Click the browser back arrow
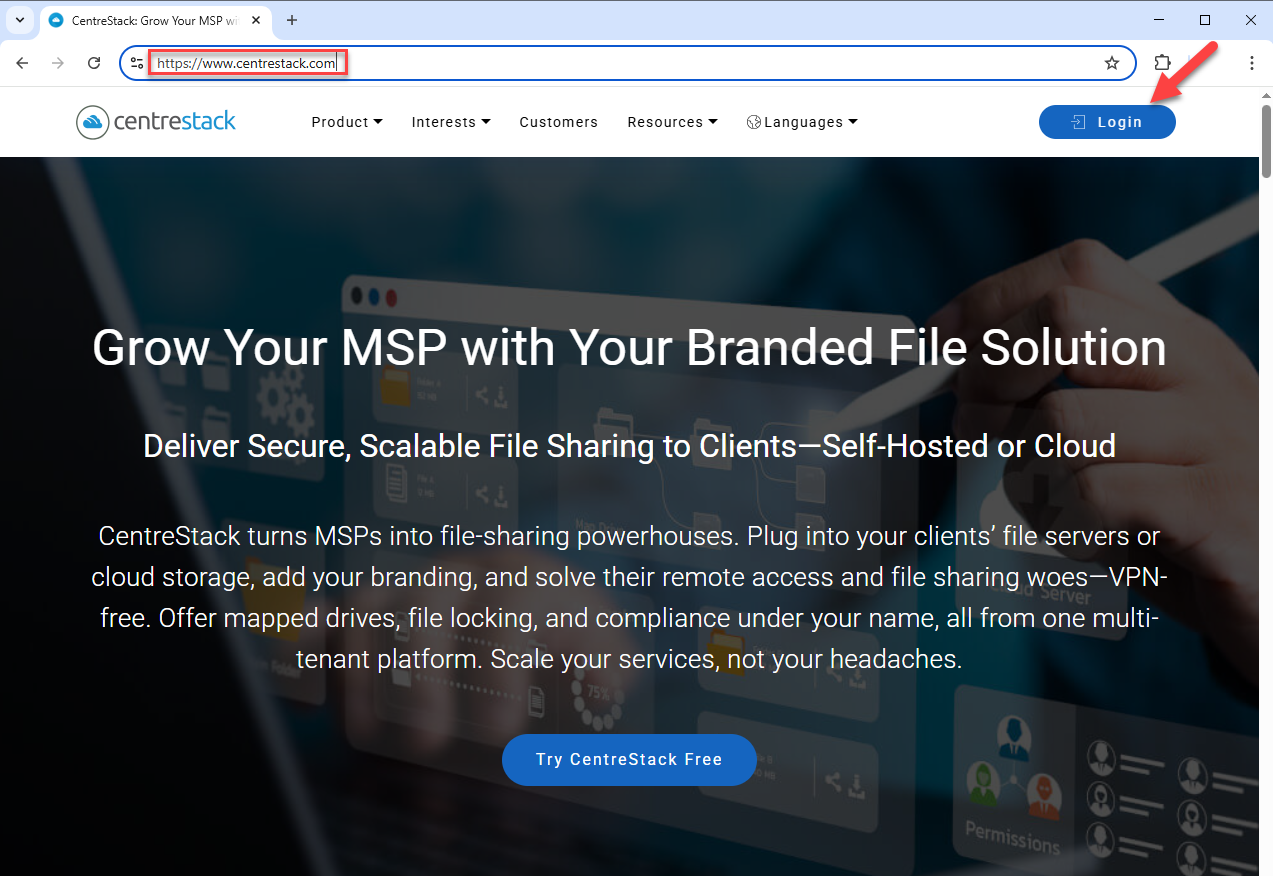The image size is (1273, 876). click(x=23, y=63)
